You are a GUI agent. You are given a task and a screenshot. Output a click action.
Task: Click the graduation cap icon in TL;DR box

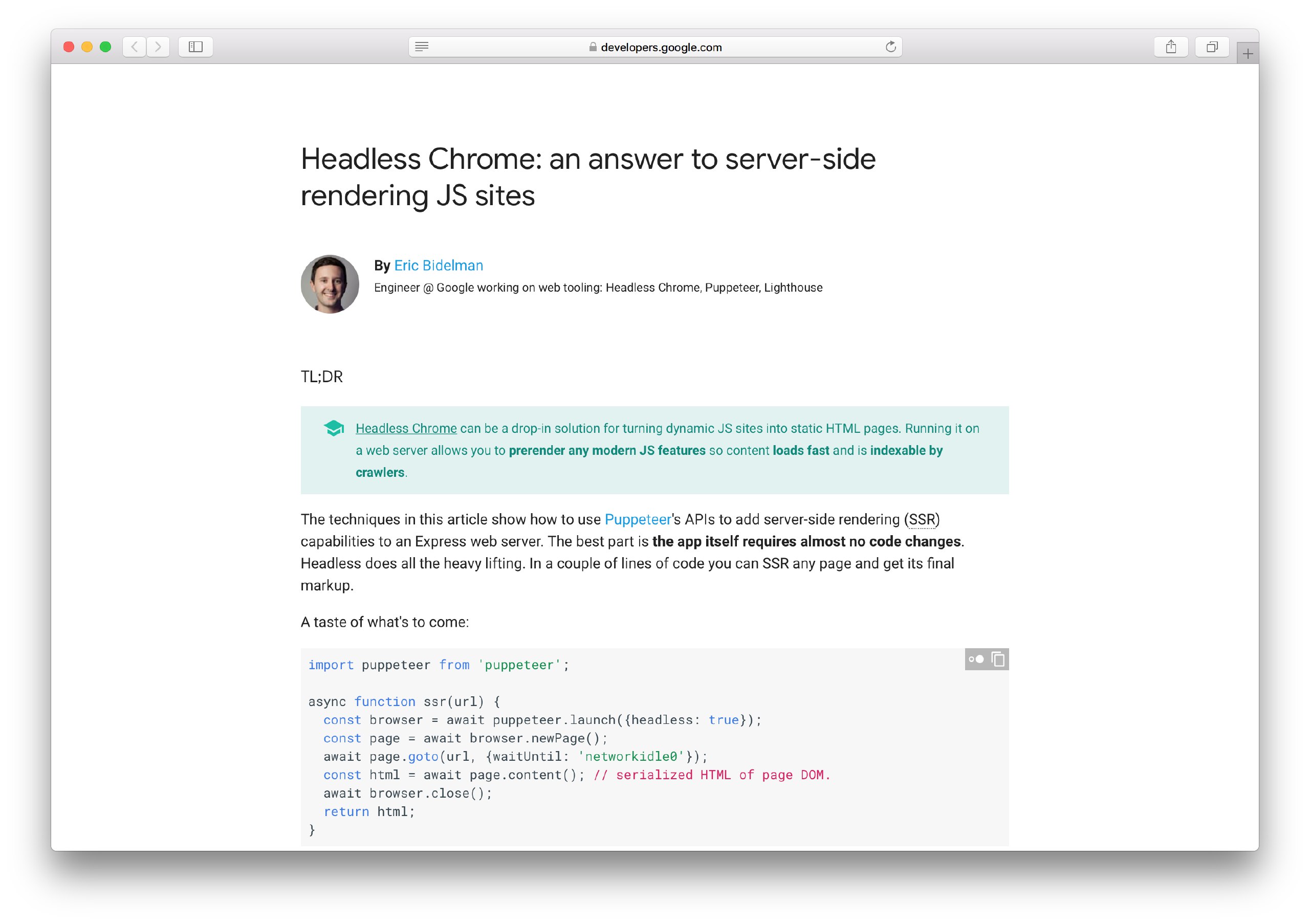[334, 428]
